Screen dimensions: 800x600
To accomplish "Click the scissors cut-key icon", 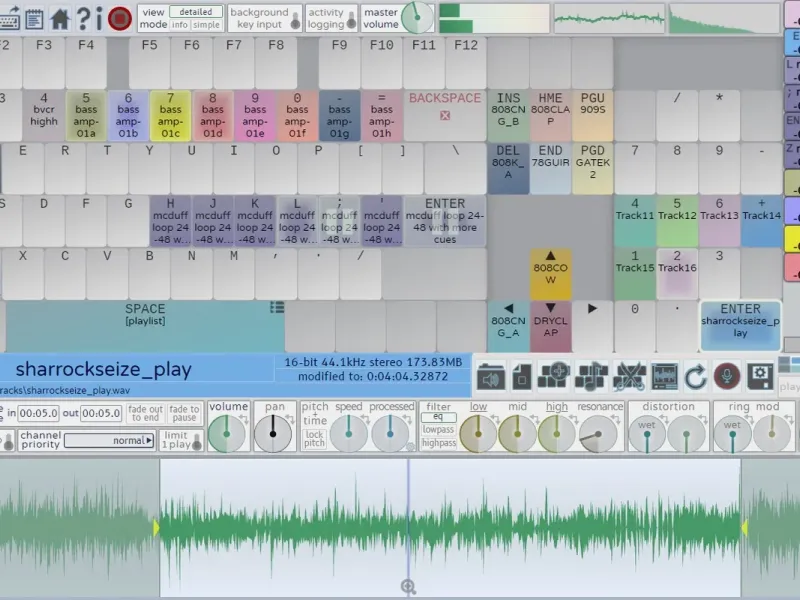I will 629,377.
